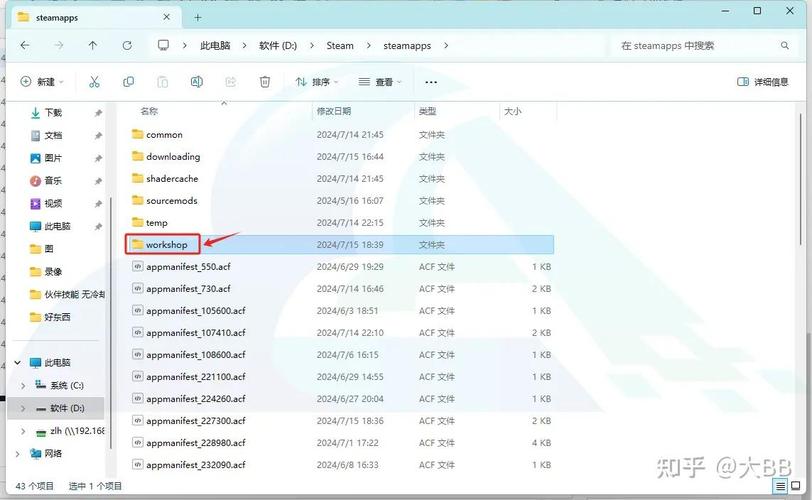Open the 音乐 Music quick access item
The height and width of the screenshot is (500, 812).
point(53,181)
